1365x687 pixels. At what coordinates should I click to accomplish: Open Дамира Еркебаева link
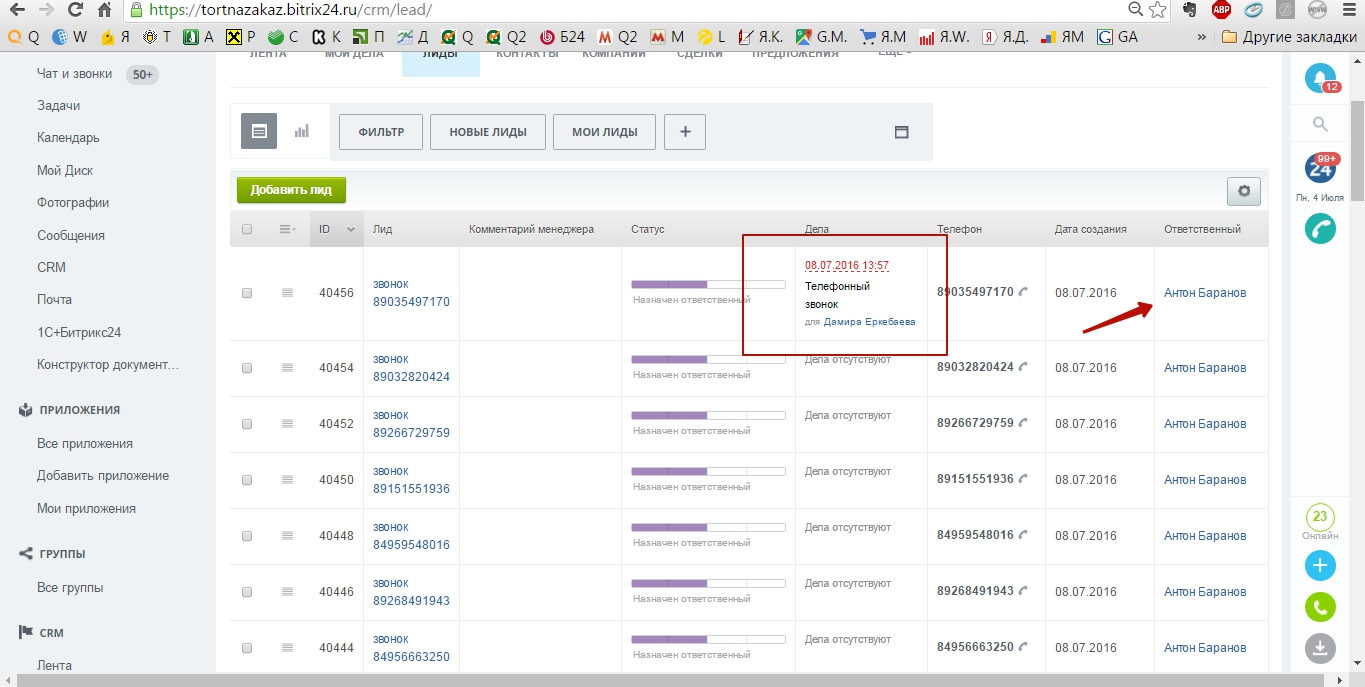869,322
